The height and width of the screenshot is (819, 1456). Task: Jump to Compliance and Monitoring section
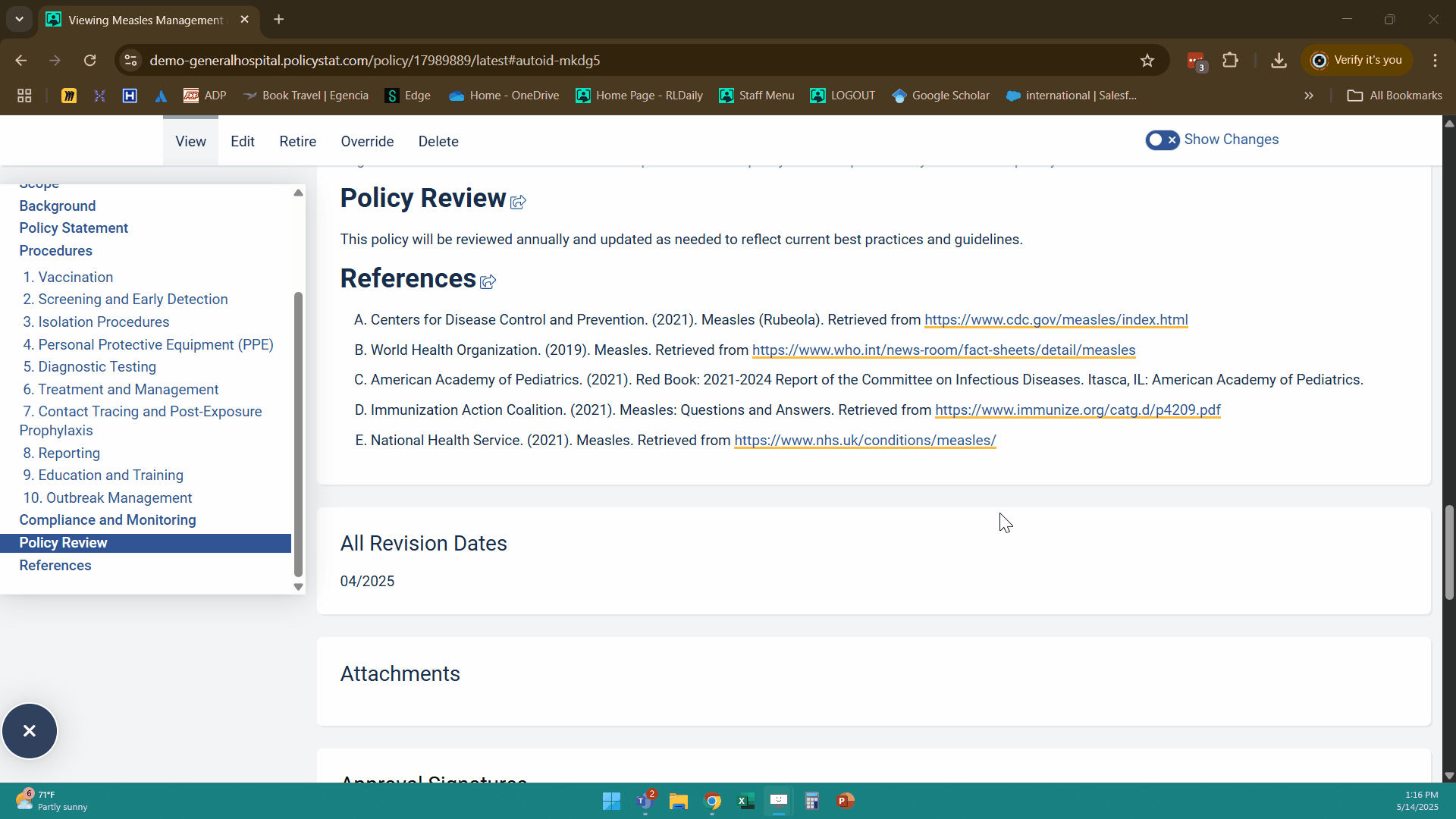pos(108,520)
